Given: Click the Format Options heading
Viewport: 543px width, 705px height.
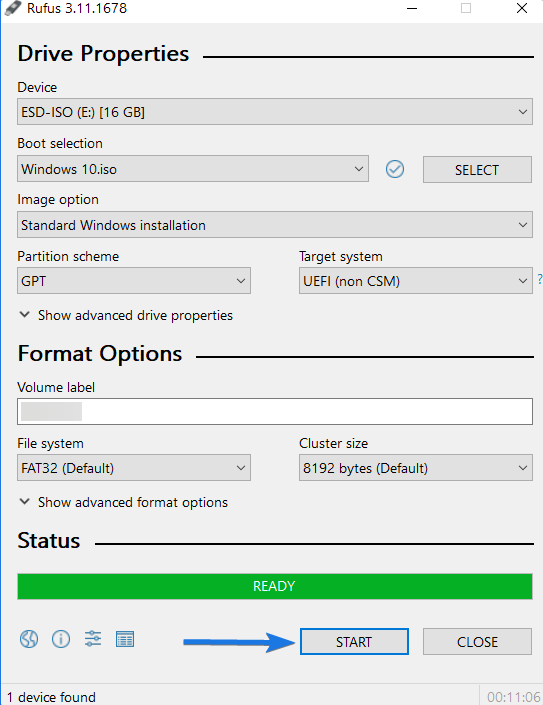Looking at the screenshot, I should click(100, 353).
